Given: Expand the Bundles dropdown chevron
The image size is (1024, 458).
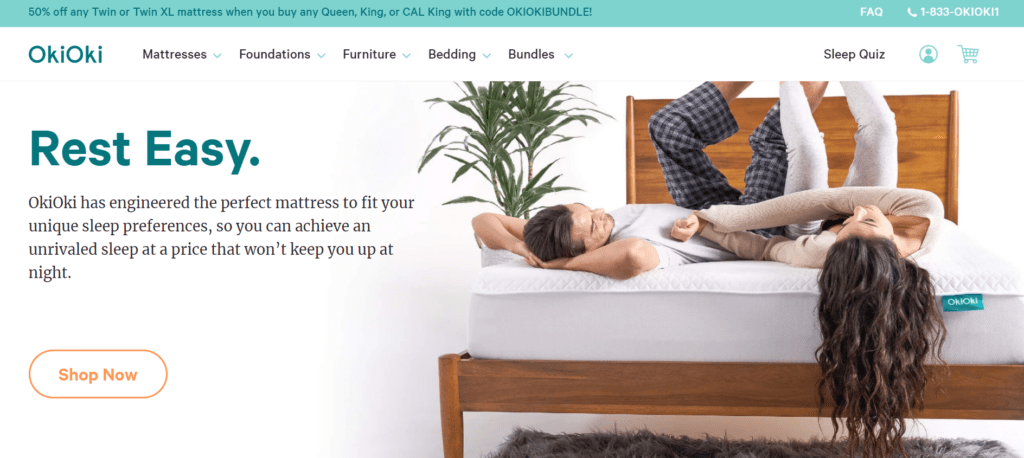Looking at the screenshot, I should point(568,56).
